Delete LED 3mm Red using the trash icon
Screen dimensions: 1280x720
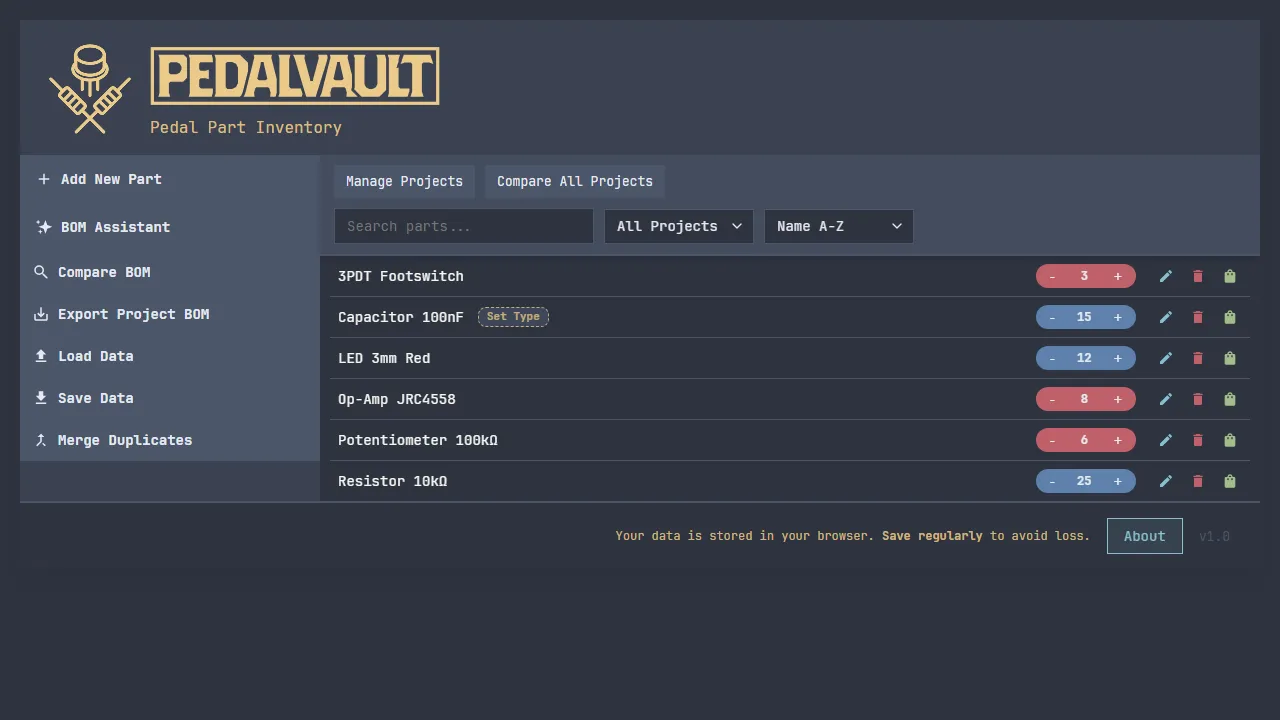pos(1198,358)
